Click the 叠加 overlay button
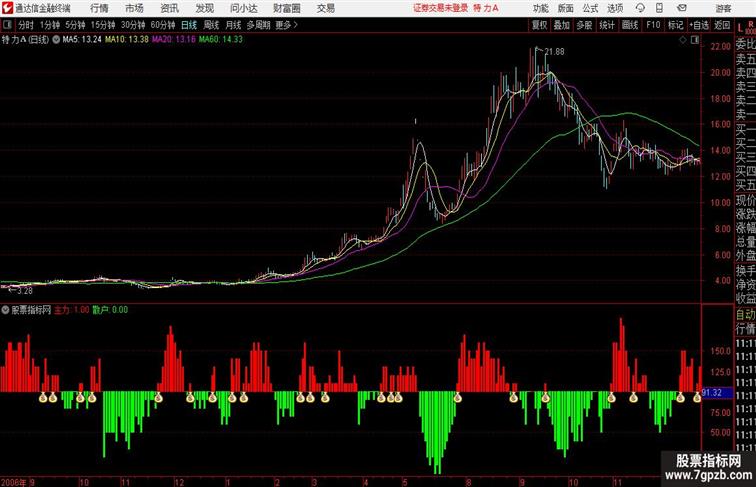Viewport: 756px width, 487px height. tap(562, 25)
